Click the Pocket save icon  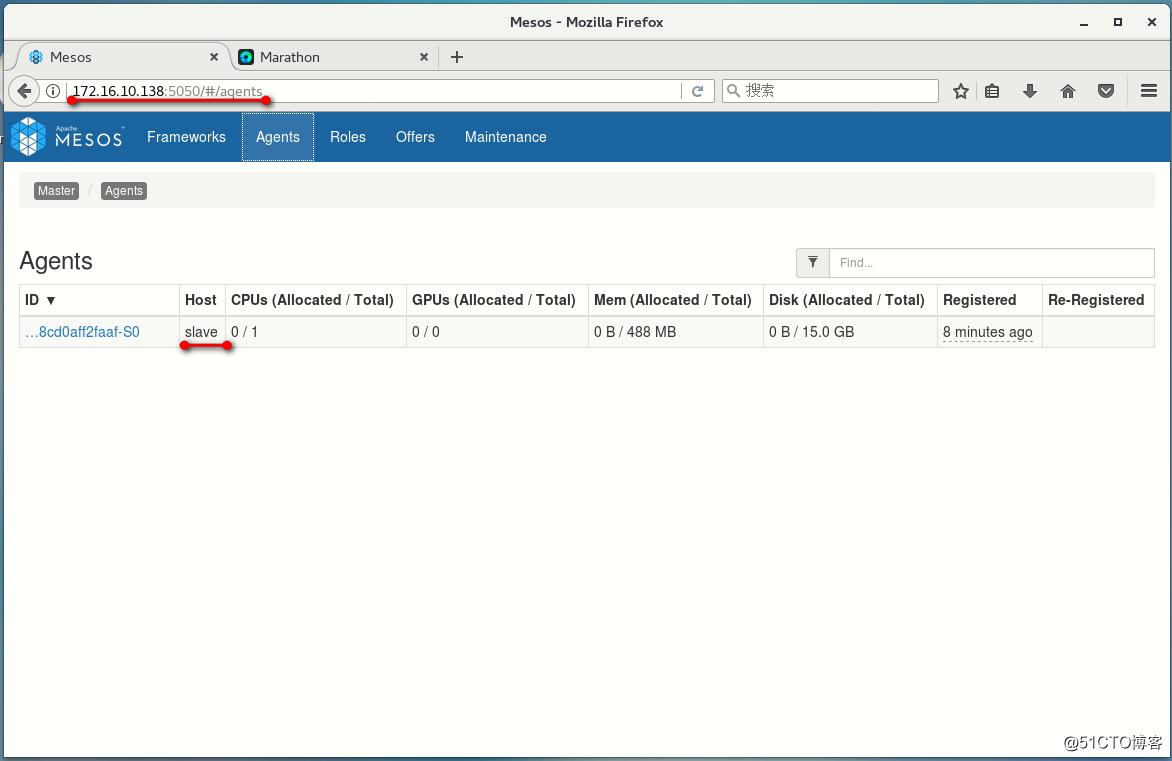[x=1106, y=91]
